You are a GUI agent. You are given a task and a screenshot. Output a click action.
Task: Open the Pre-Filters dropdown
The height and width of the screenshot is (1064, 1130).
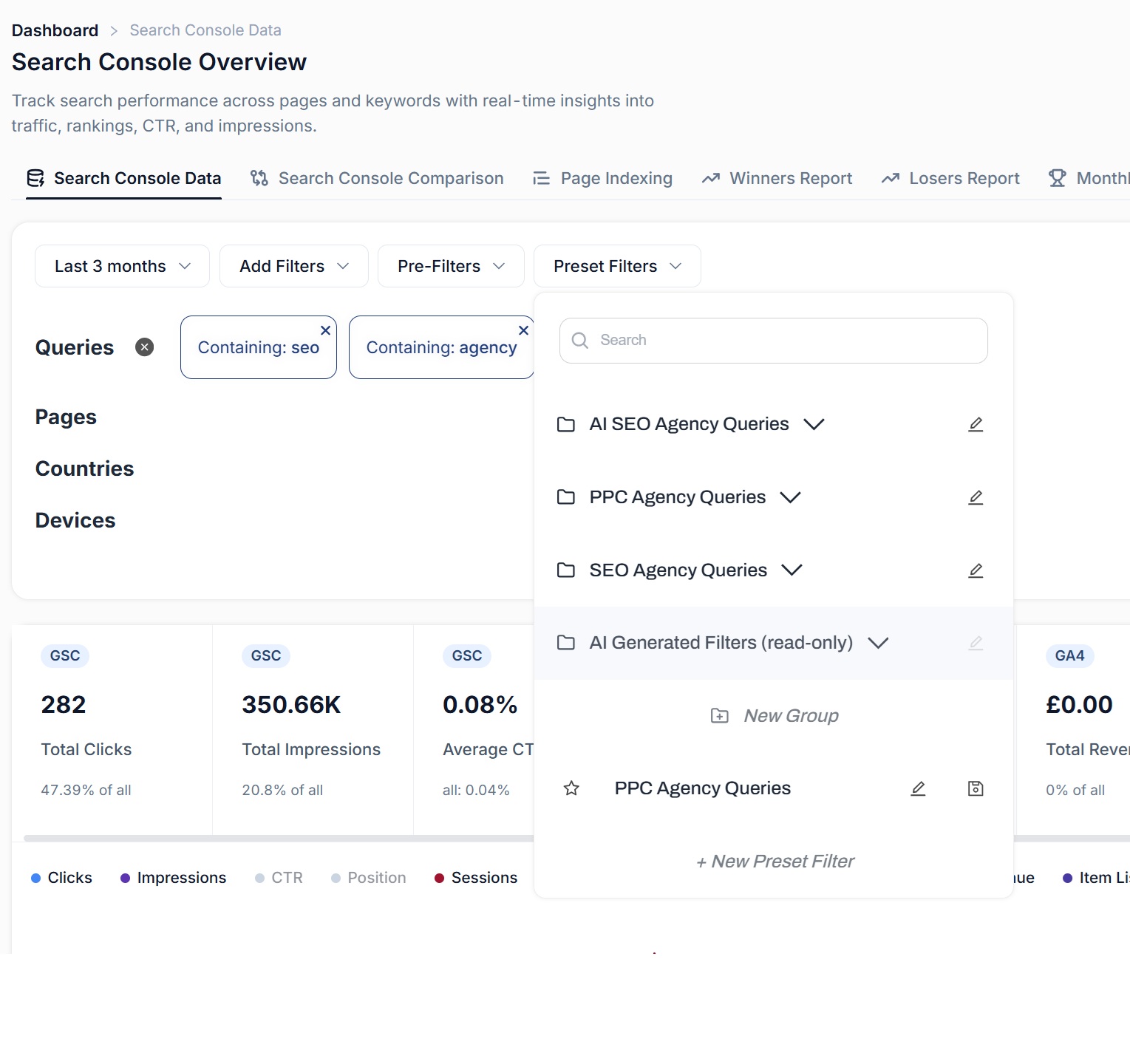[451, 266]
